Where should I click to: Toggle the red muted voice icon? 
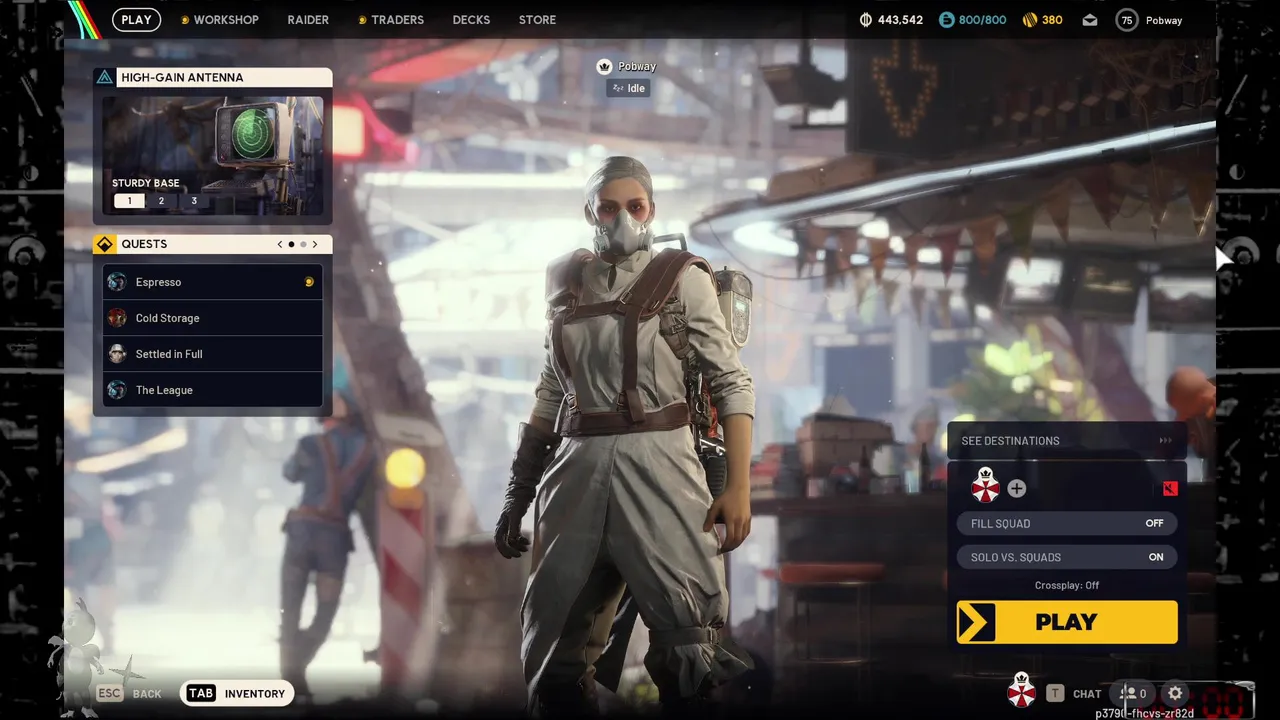pos(1170,489)
